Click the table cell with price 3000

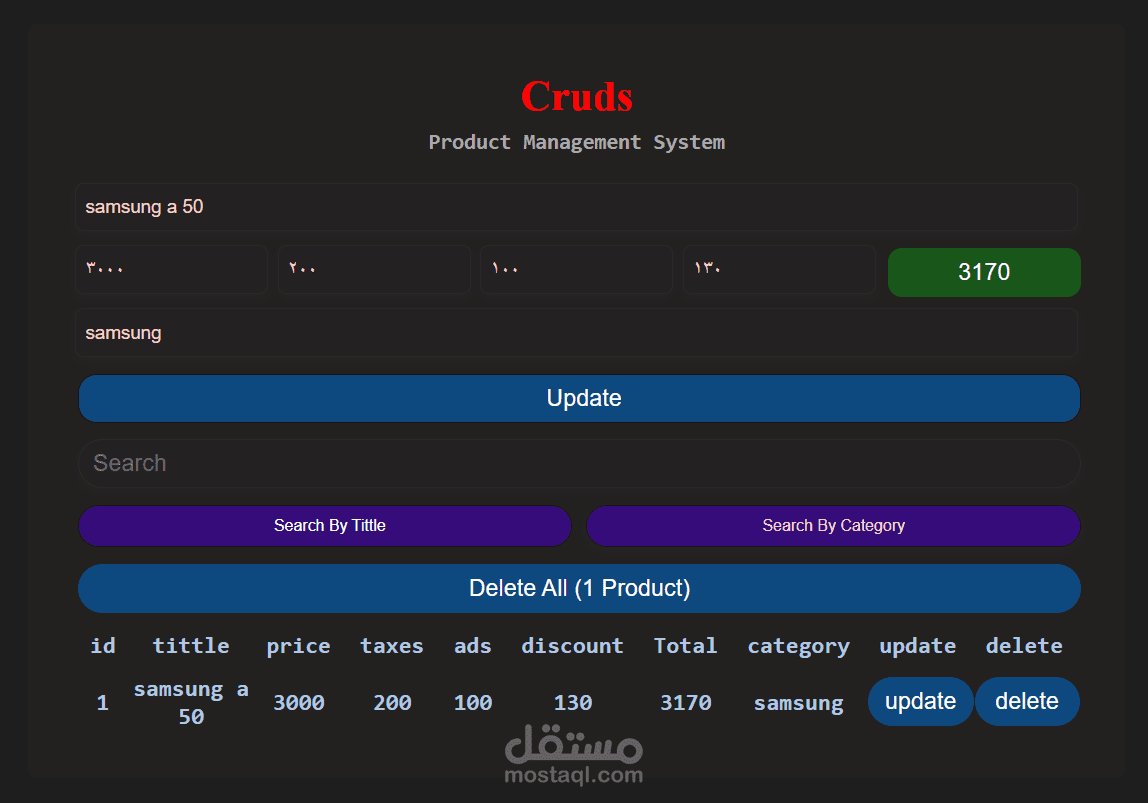click(299, 703)
